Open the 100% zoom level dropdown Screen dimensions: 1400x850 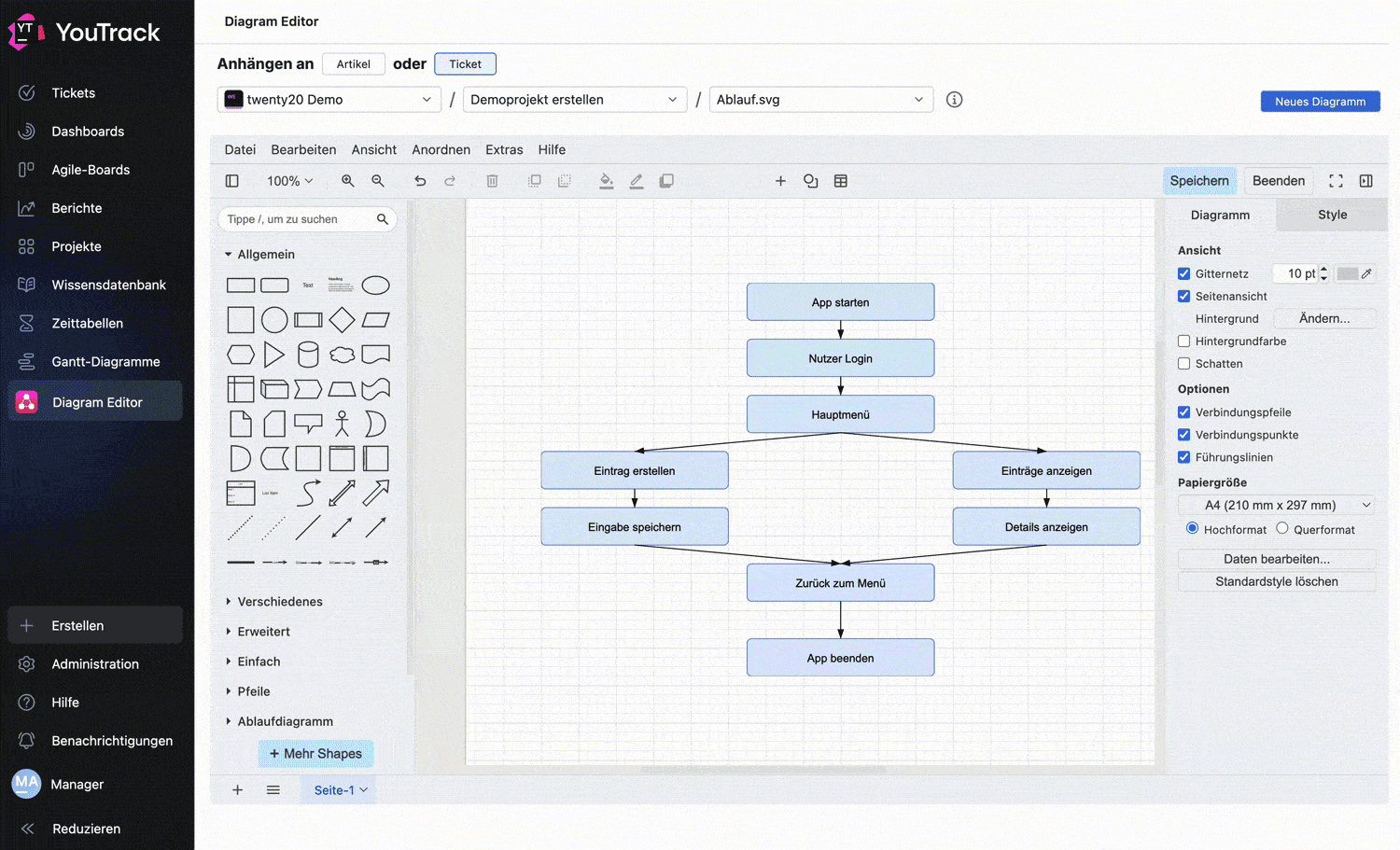tap(290, 181)
